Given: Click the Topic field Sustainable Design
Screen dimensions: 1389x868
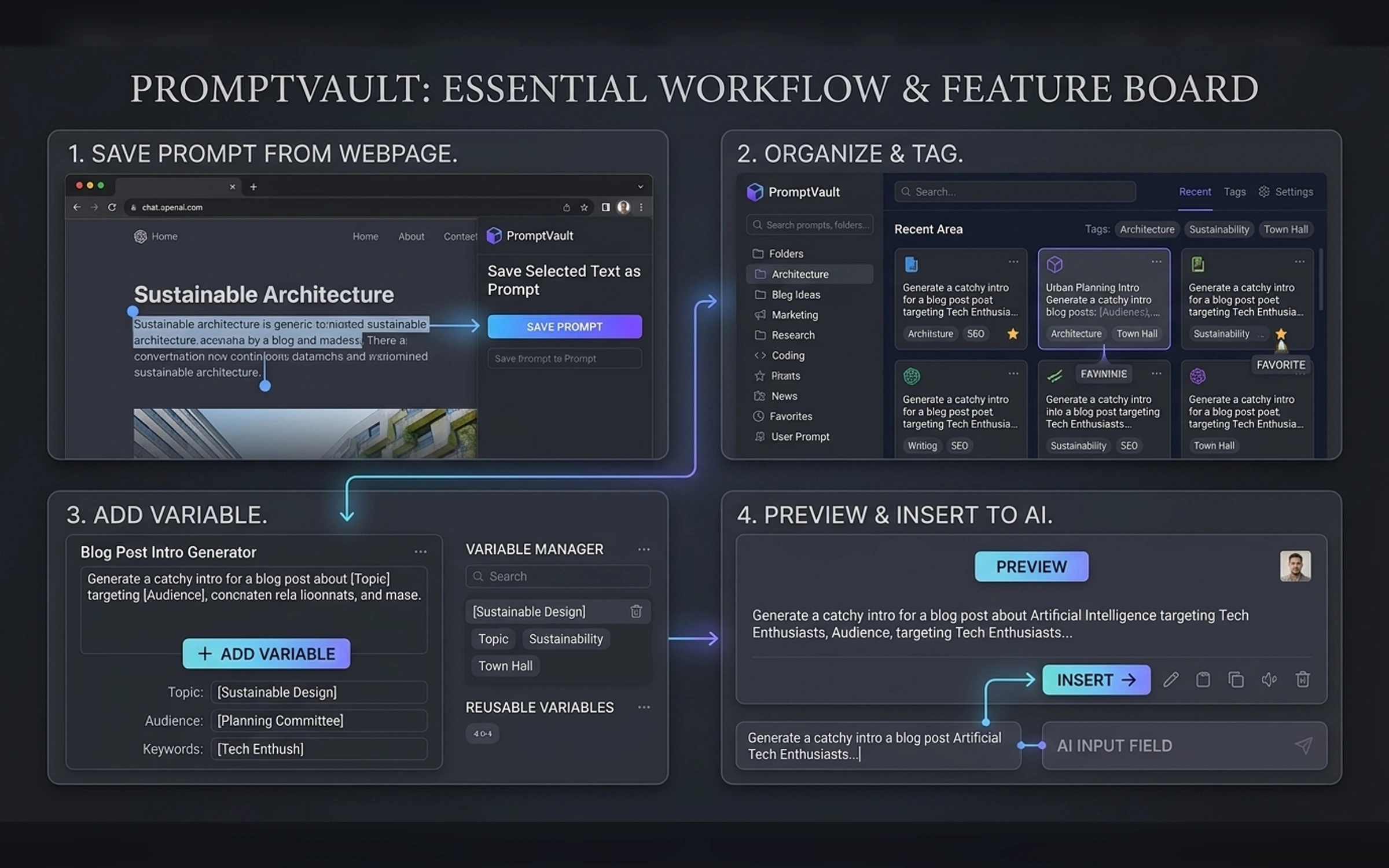Looking at the screenshot, I should (319, 692).
